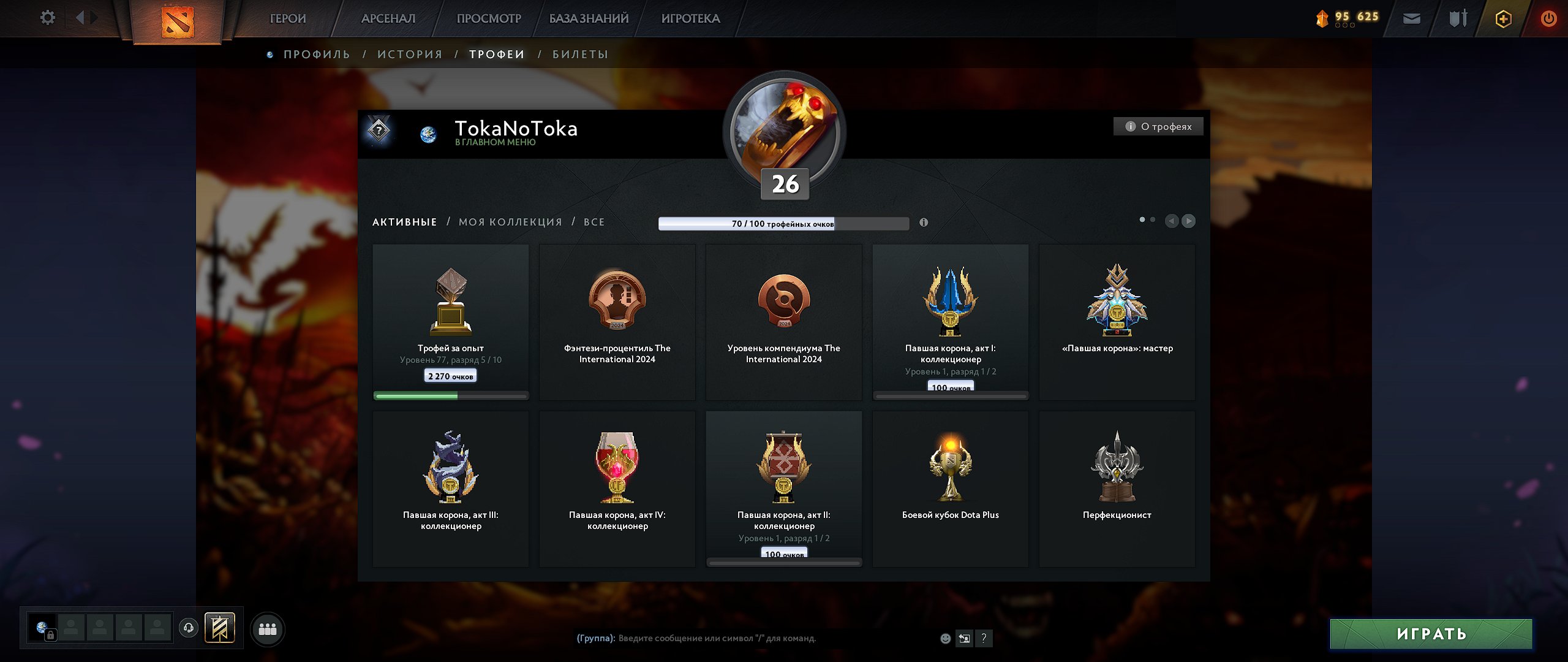Click the red power quit icon

pyautogui.click(x=1548, y=18)
